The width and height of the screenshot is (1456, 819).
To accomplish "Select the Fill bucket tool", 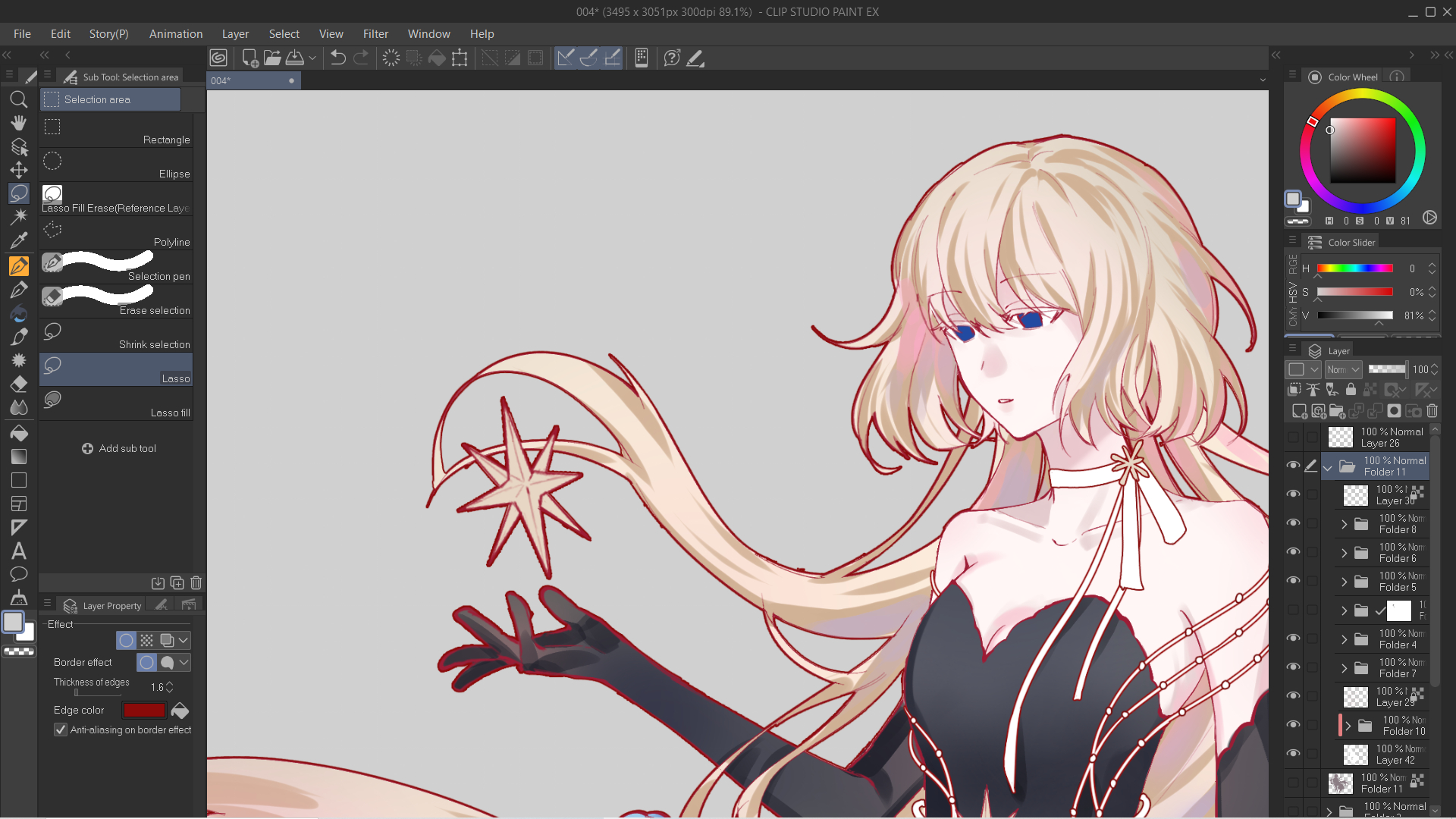I will coord(19,433).
